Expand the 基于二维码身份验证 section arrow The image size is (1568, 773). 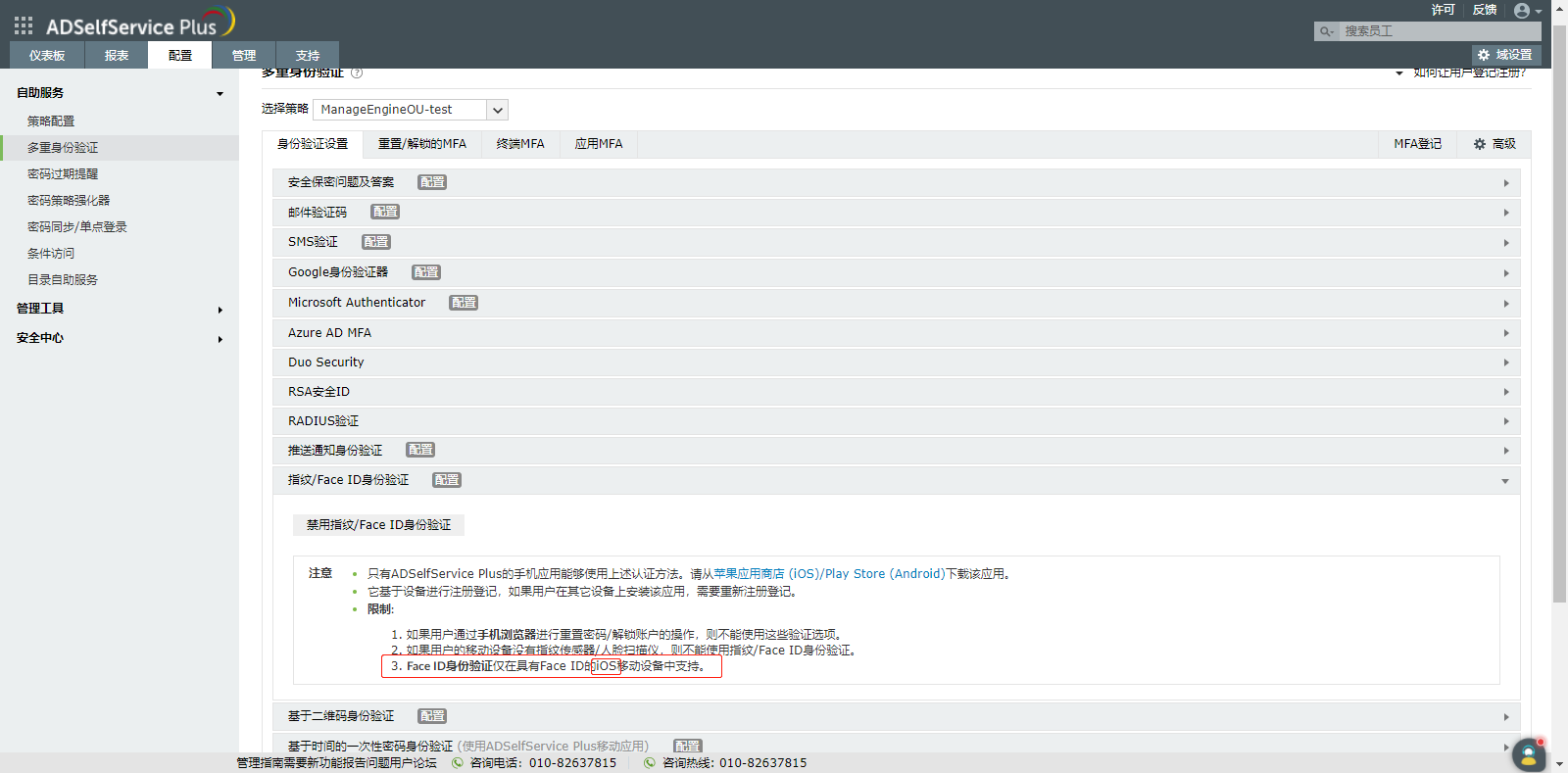(1506, 717)
